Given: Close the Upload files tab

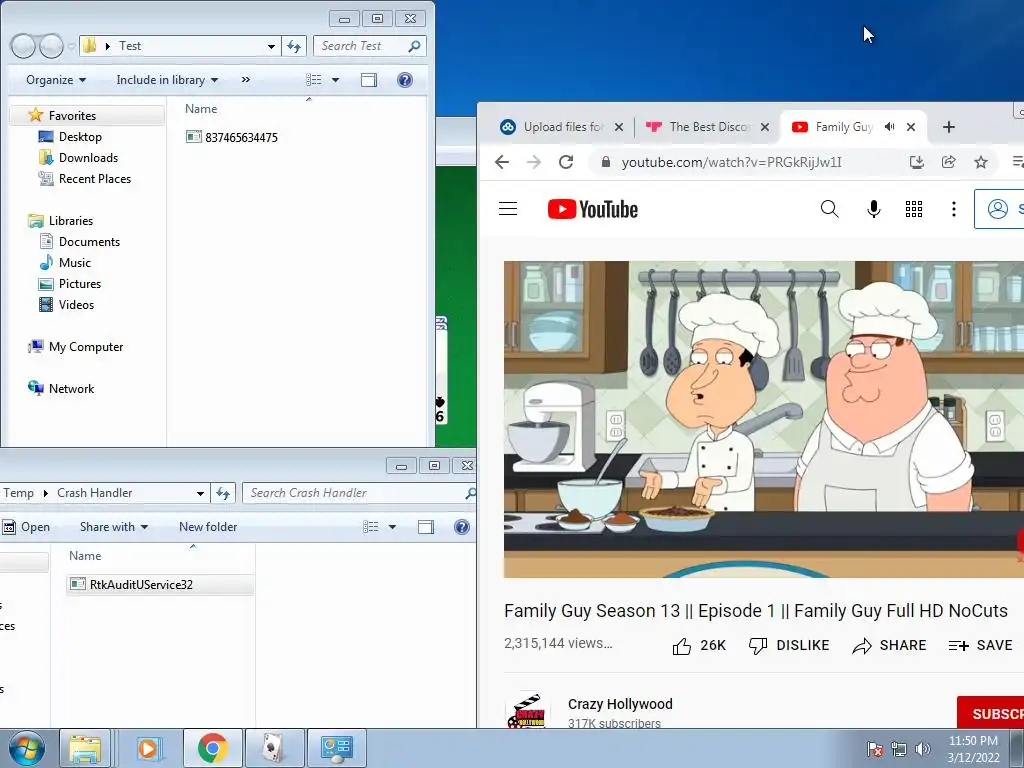Looking at the screenshot, I should (619, 127).
